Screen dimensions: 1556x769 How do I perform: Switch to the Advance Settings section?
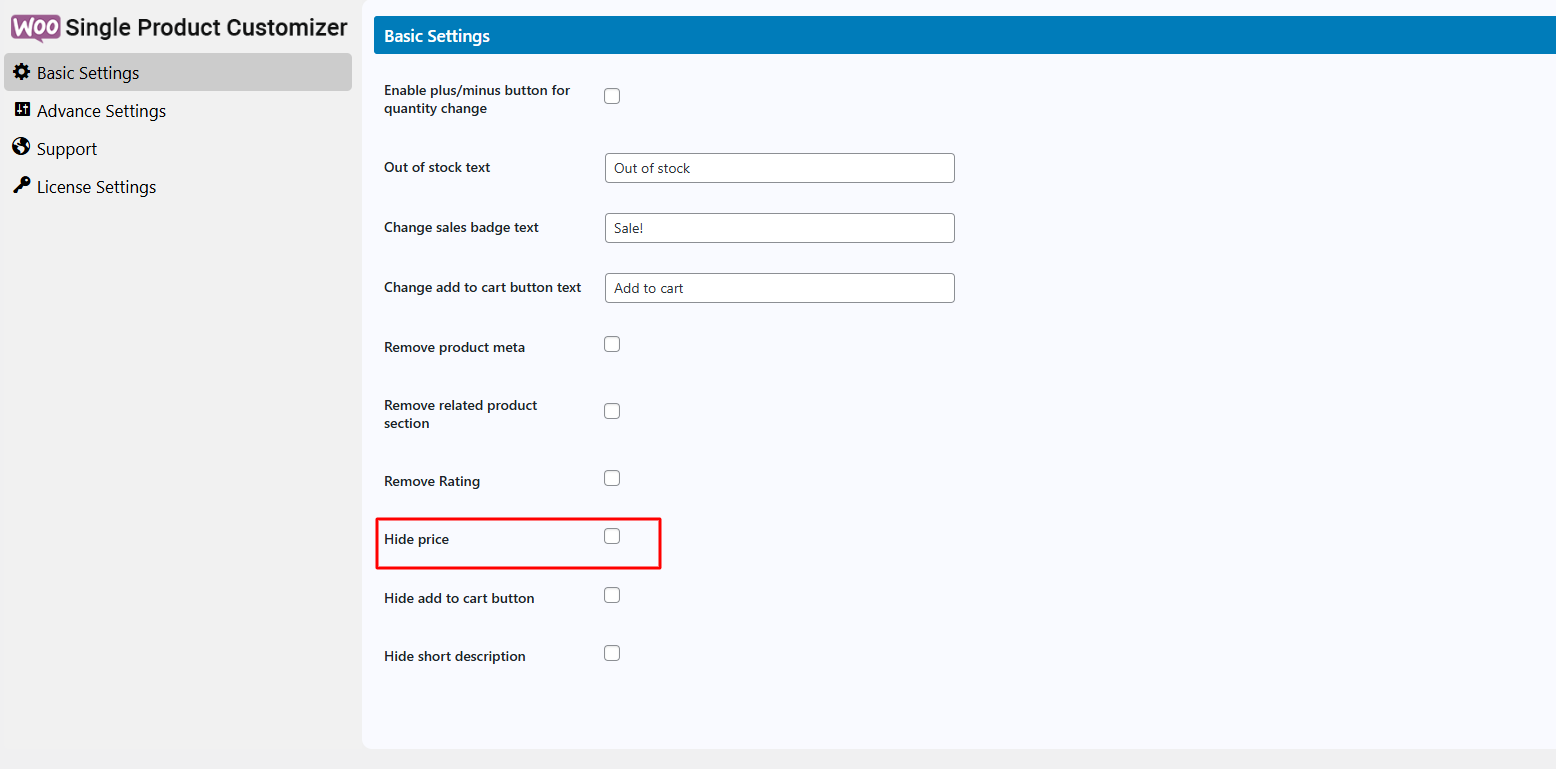pyautogui.click(x=101, y=111)
